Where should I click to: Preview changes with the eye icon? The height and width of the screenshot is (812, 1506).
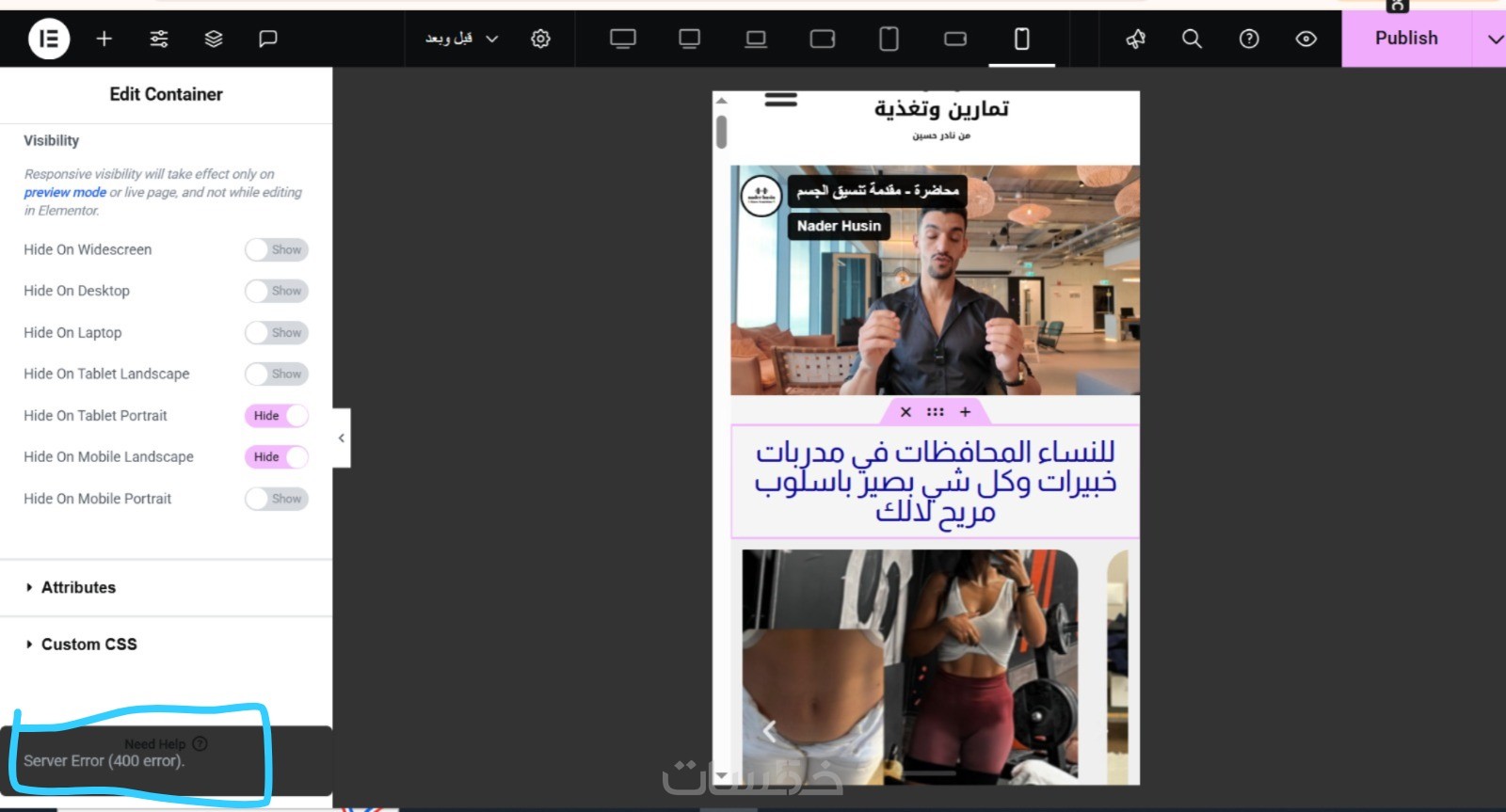(x=1306, y=39)
